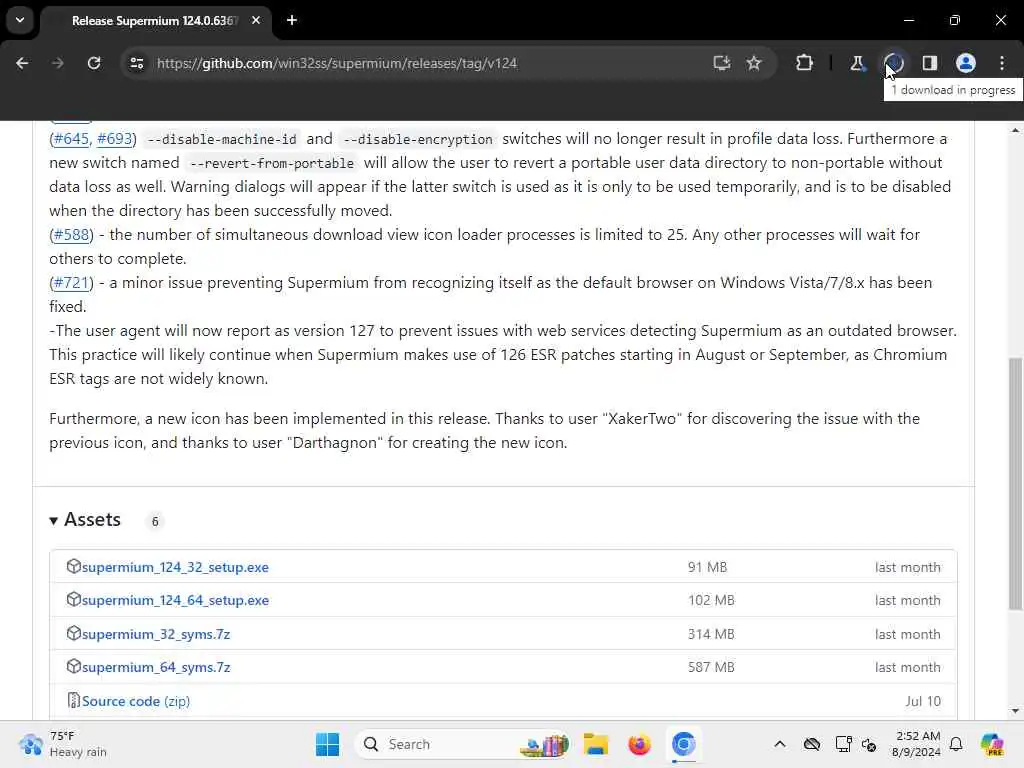Open File Explorer from the taskbar
1024x768 pixels.
point(596,744)
